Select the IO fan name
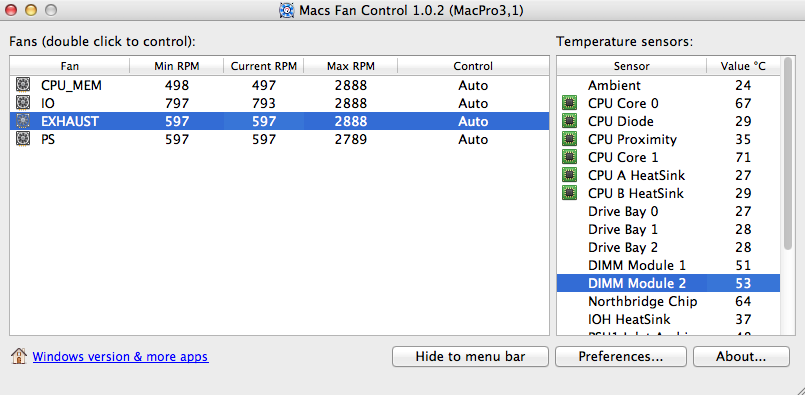 [48, 103]
